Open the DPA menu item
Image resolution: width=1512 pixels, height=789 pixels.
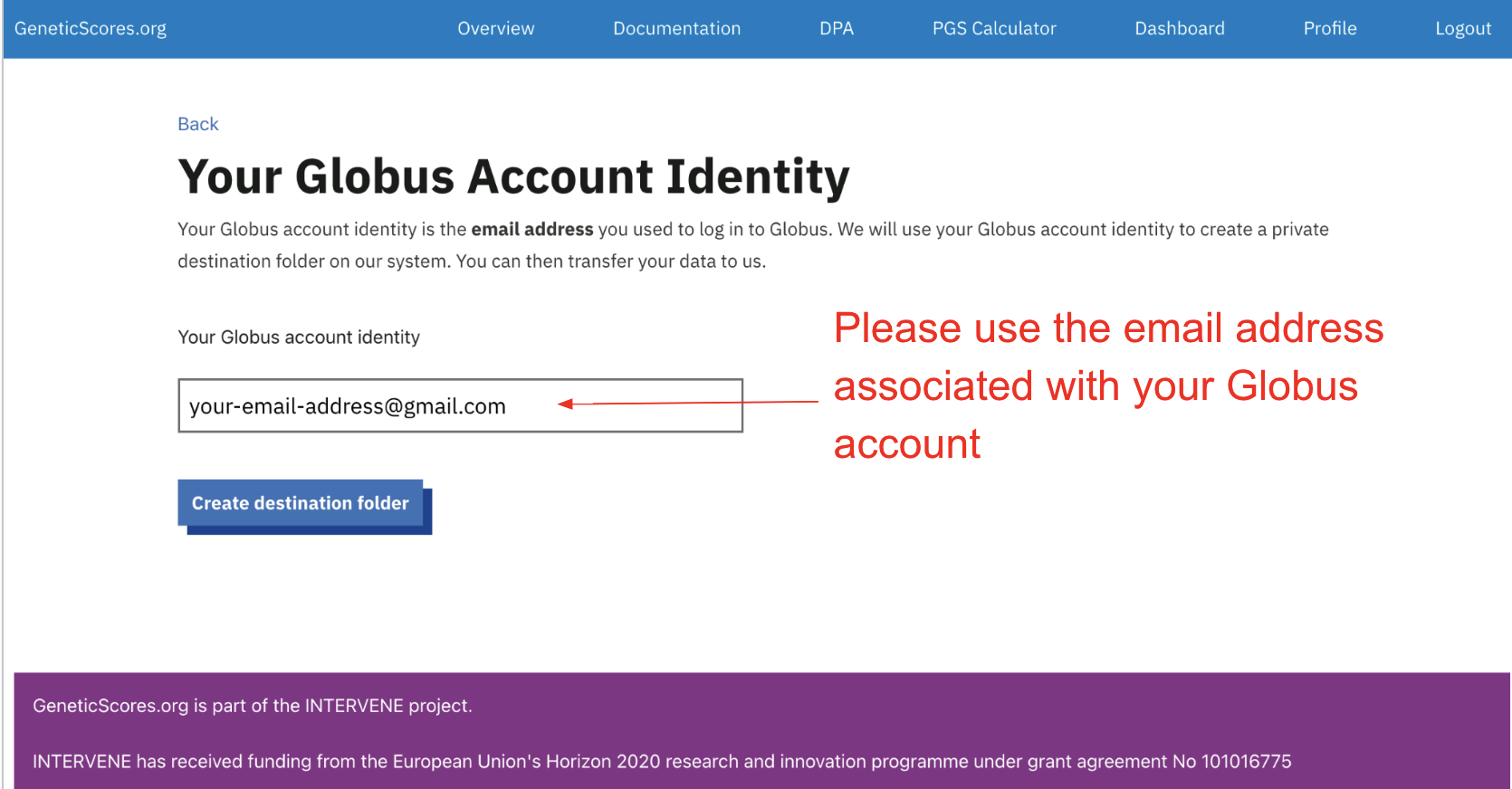pyautogui.click(x=836, y=28)
